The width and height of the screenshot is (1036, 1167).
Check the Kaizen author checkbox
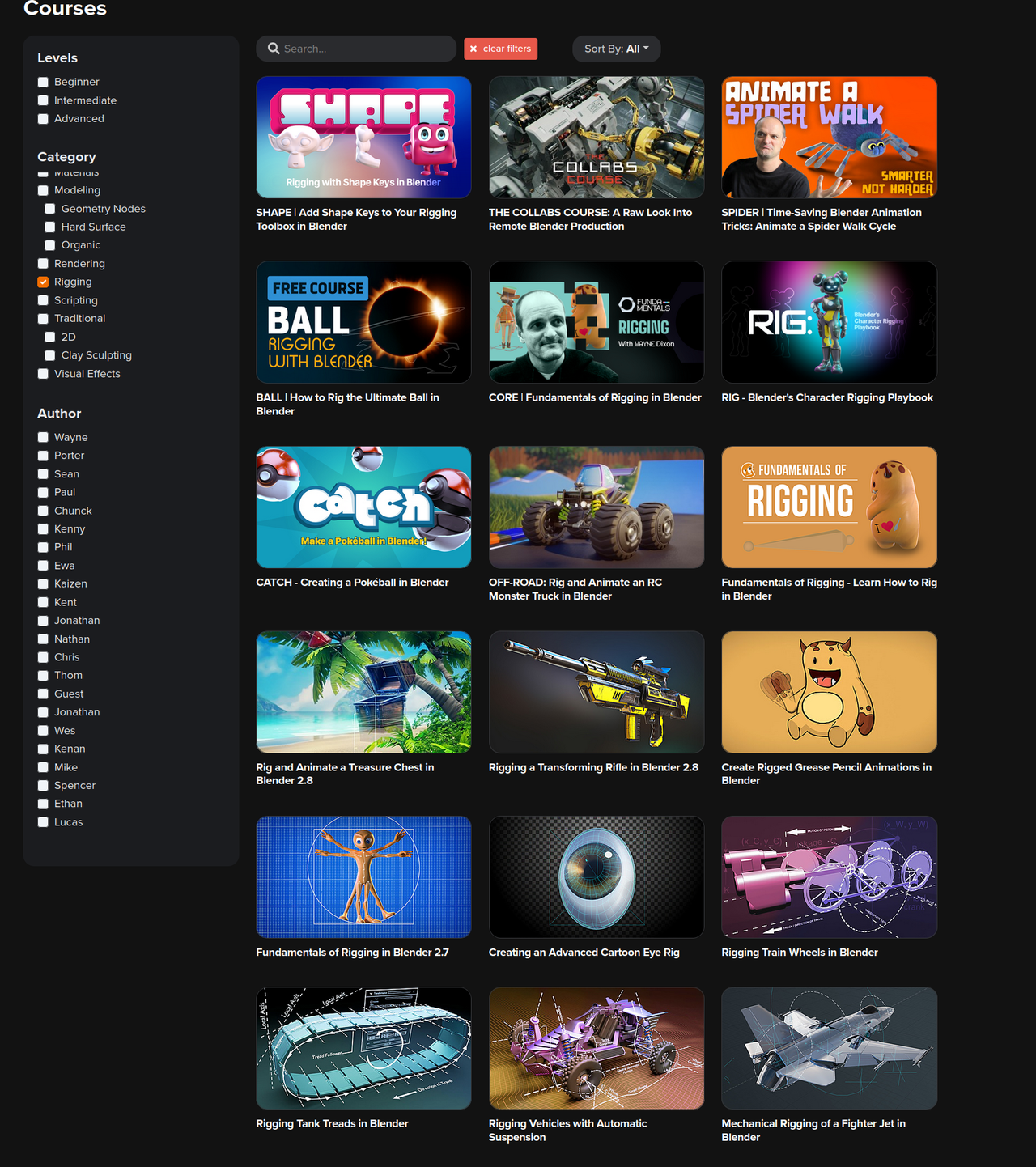coord(43,584)
